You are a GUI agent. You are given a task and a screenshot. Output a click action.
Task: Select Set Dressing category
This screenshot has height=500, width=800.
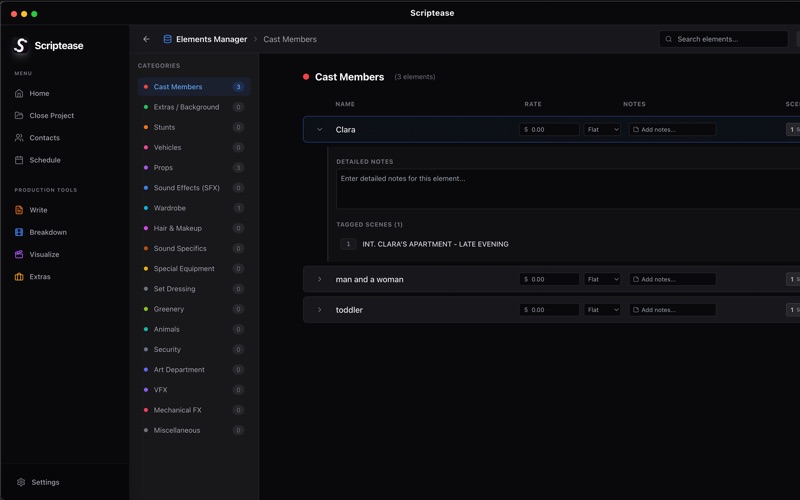pos(193,289)
